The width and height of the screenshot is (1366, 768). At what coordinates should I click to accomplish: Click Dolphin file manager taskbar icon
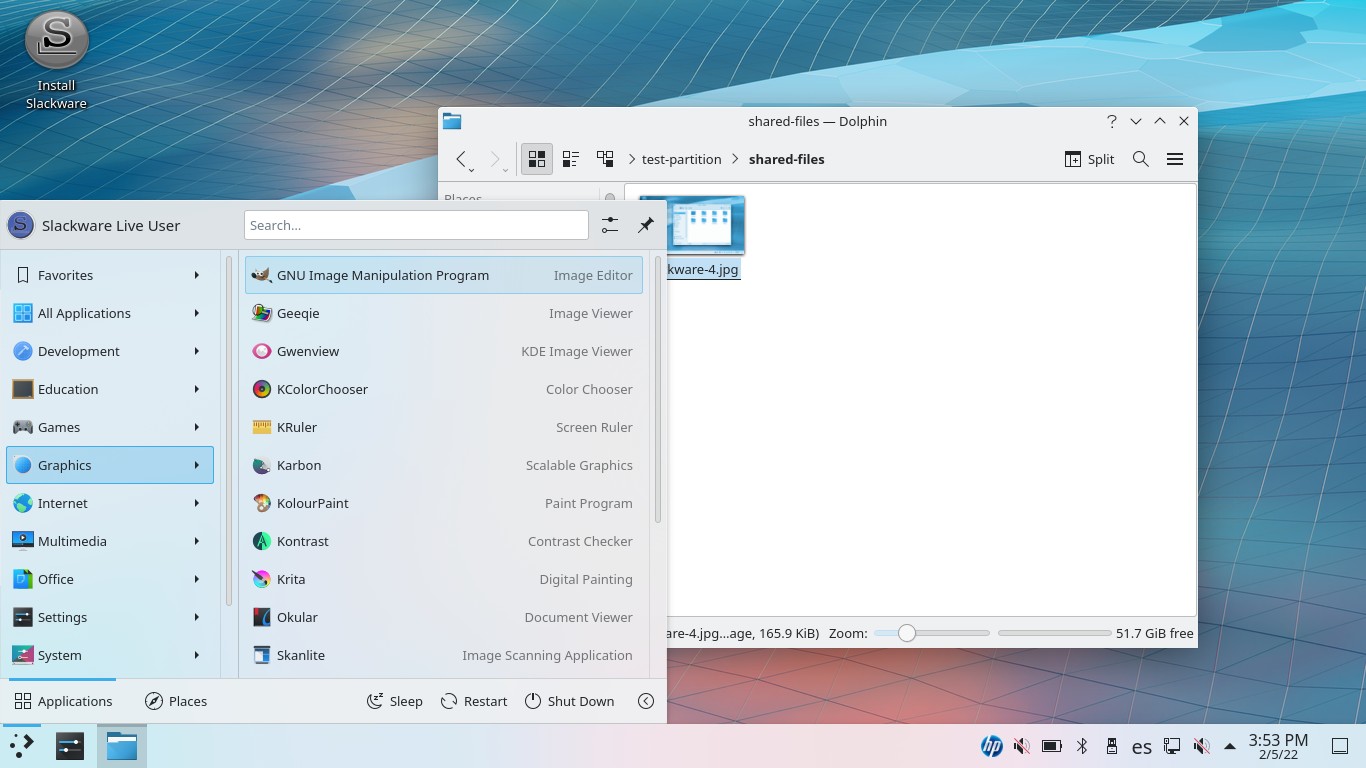pyautogui.click(x=122, y=745)
